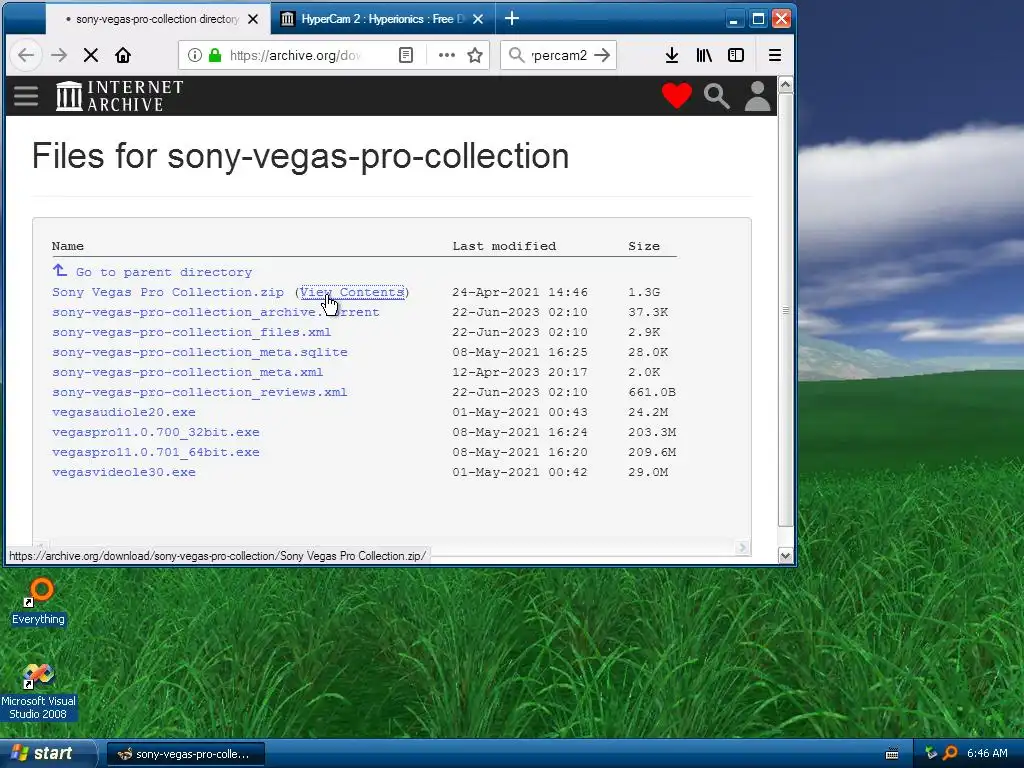Open the downloads panel
The width and height of the screenshot is (1024, 768).
pos(671,56)
